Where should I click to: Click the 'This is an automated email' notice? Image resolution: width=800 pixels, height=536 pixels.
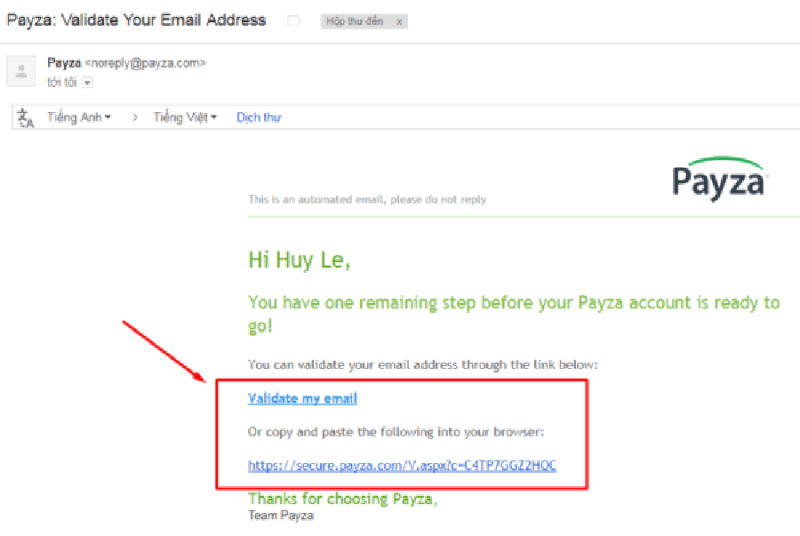pos(367,199)
